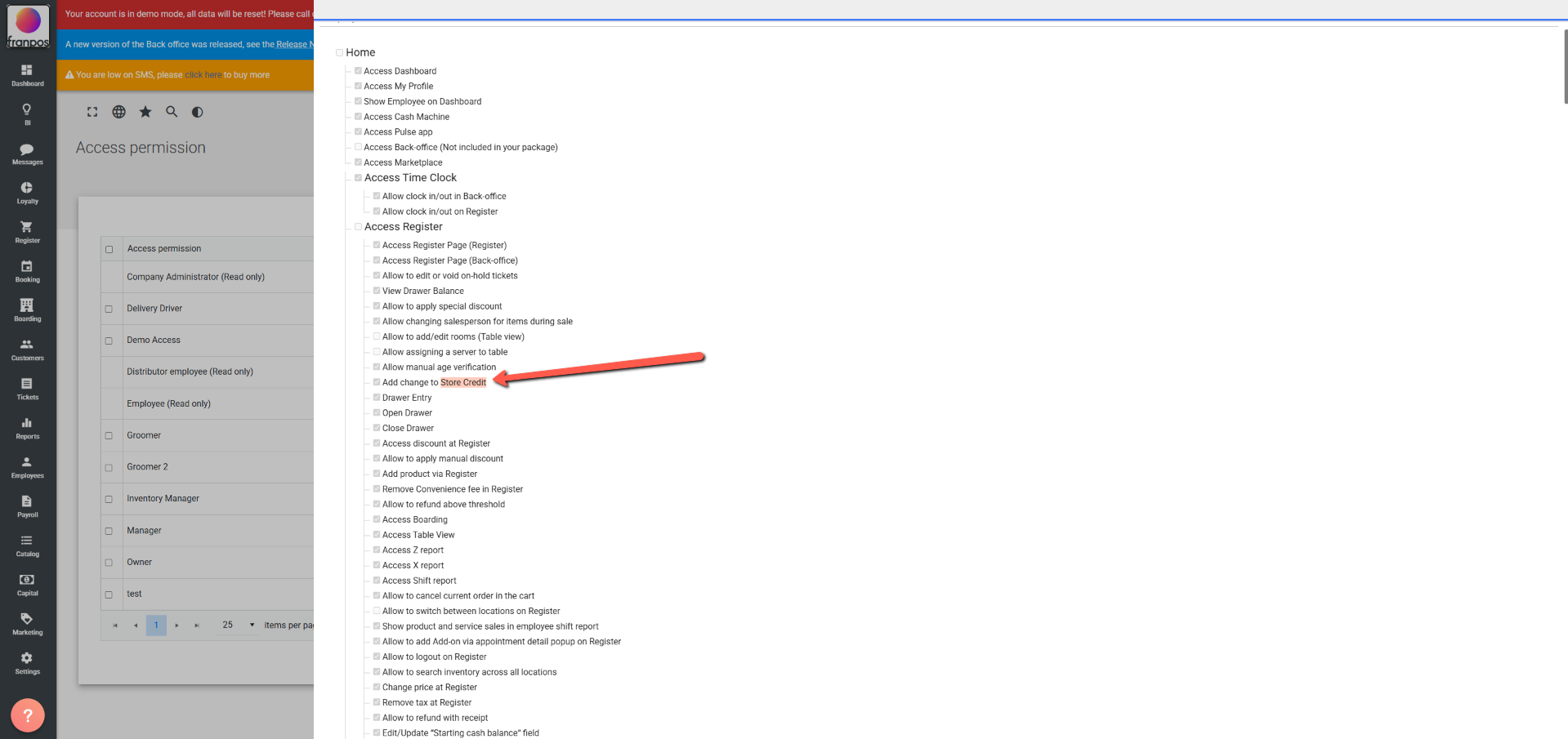Open Loyalty from the sidebar

[x=27, y=193]
